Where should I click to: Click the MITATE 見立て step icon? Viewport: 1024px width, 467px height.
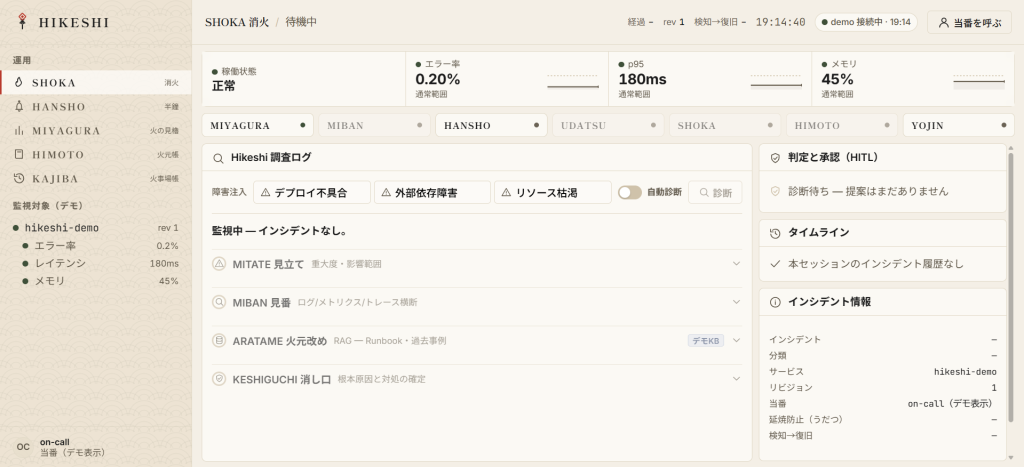coord(219,264)
